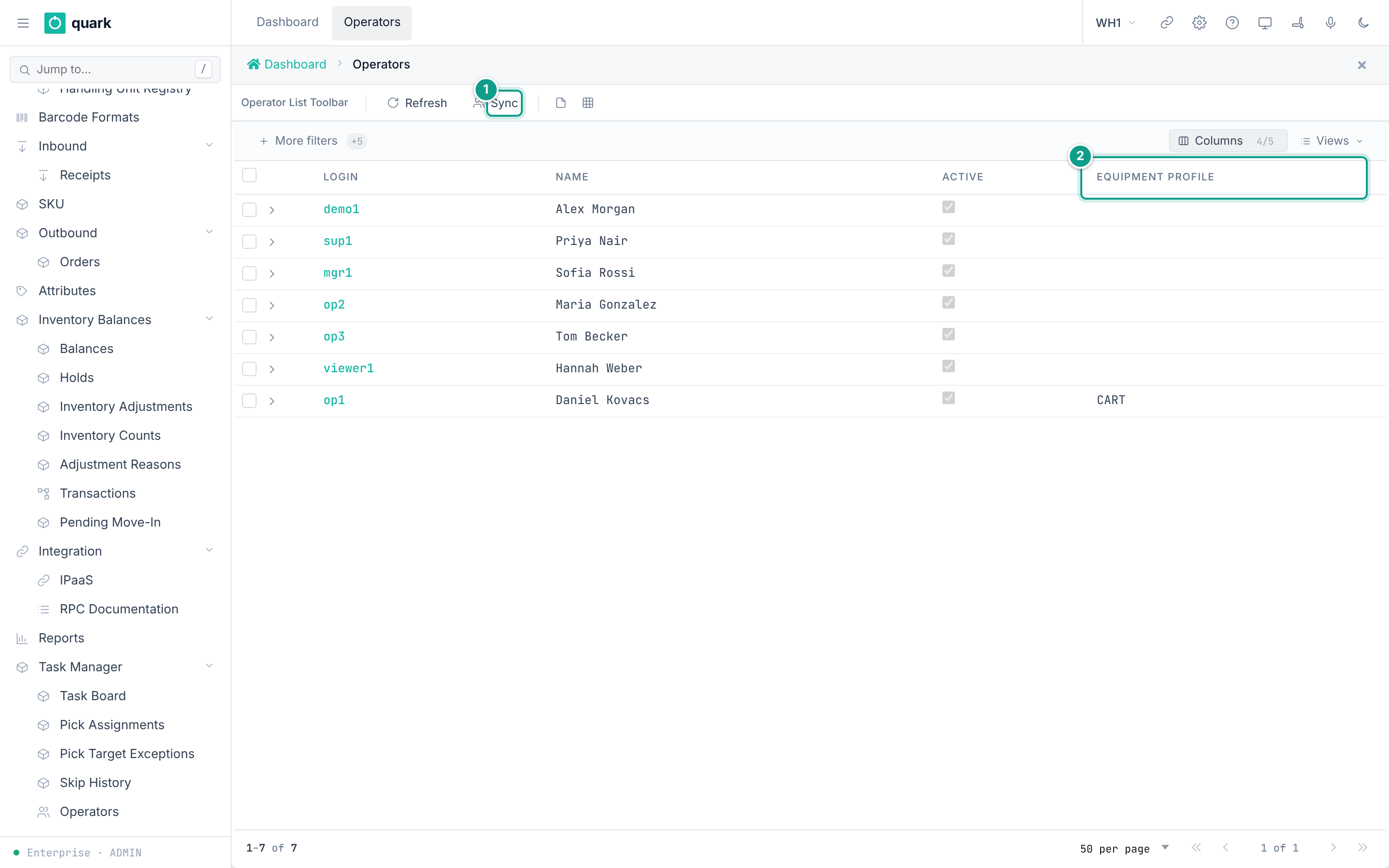Open settings gear in header
Screen dimensions: 1389x868
[x=1199, y=23]
